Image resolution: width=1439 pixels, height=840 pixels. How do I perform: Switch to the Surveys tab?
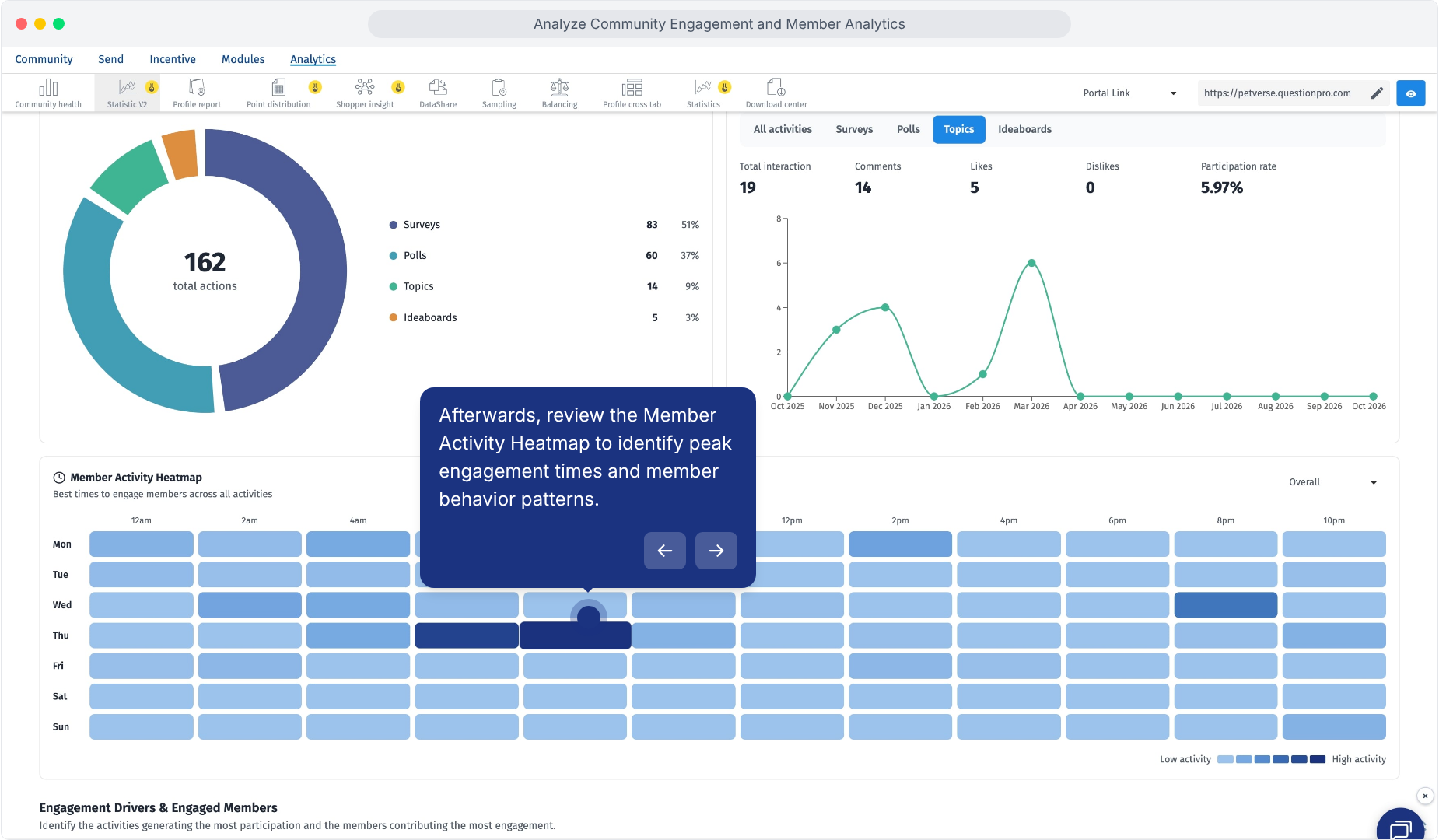click(854, 129)
